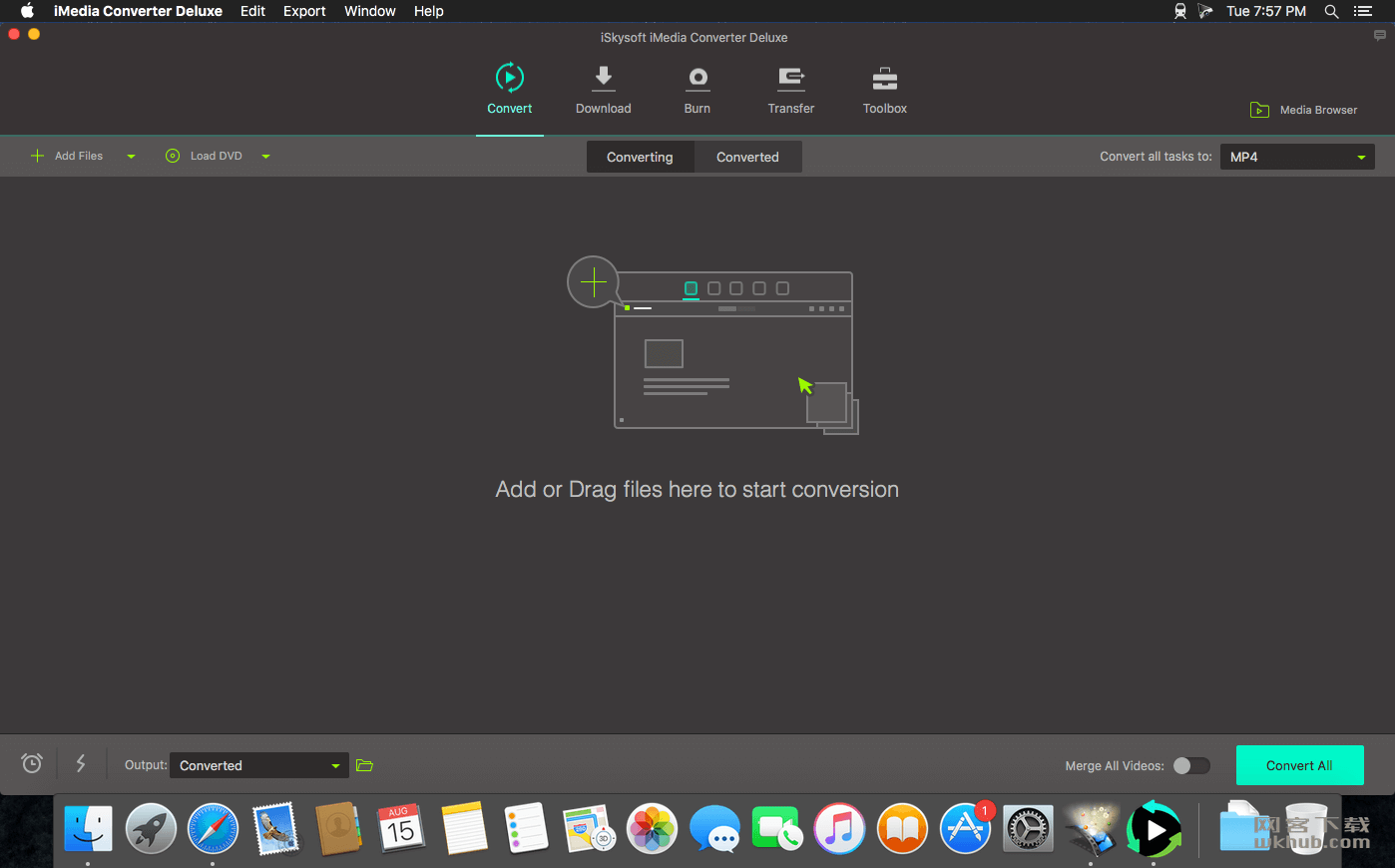Click the Media Browser text link

pyautogui.click(x=1318, y=110)
